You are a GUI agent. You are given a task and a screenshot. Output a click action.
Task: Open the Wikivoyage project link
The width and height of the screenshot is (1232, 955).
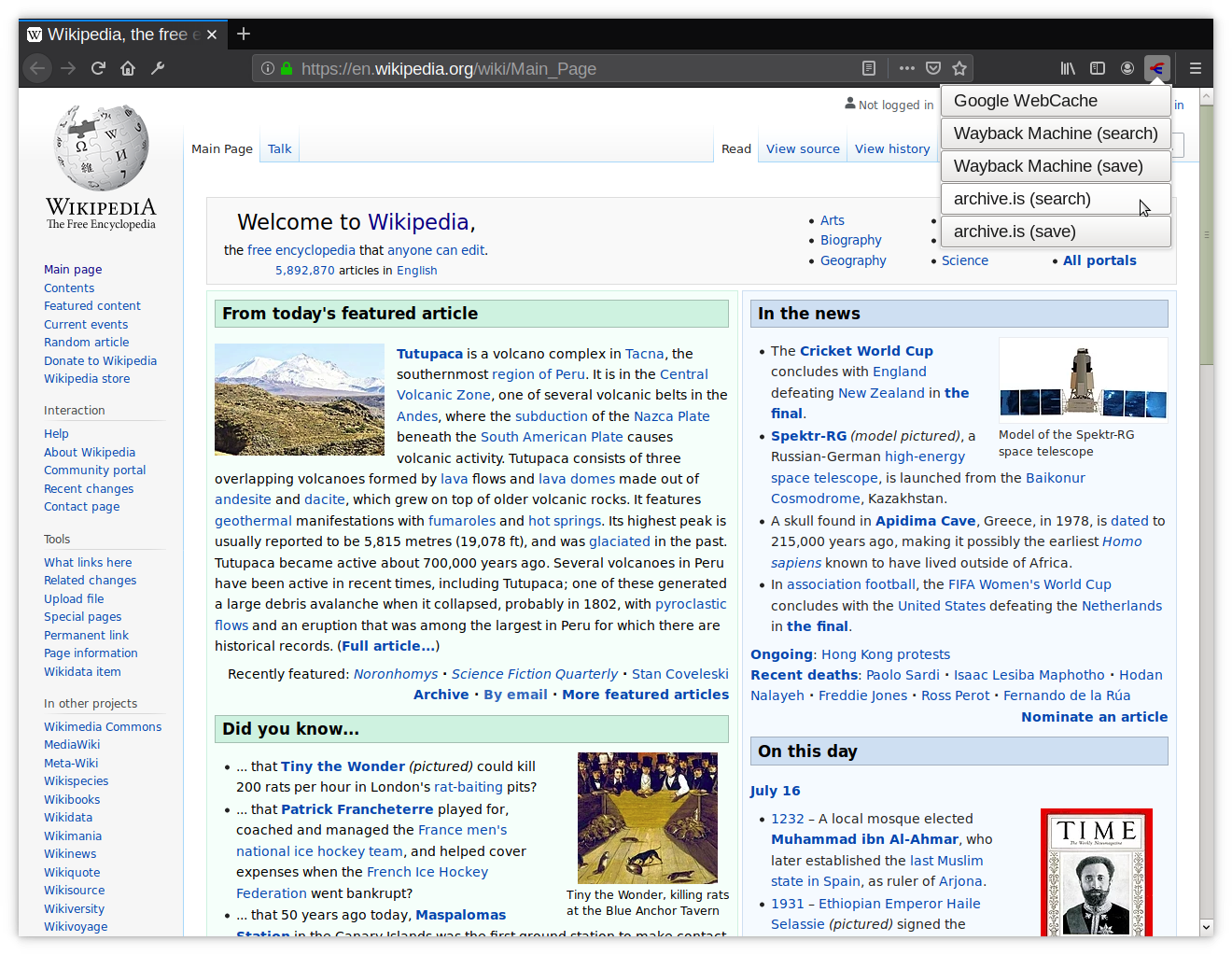click(x=76, y=926)
